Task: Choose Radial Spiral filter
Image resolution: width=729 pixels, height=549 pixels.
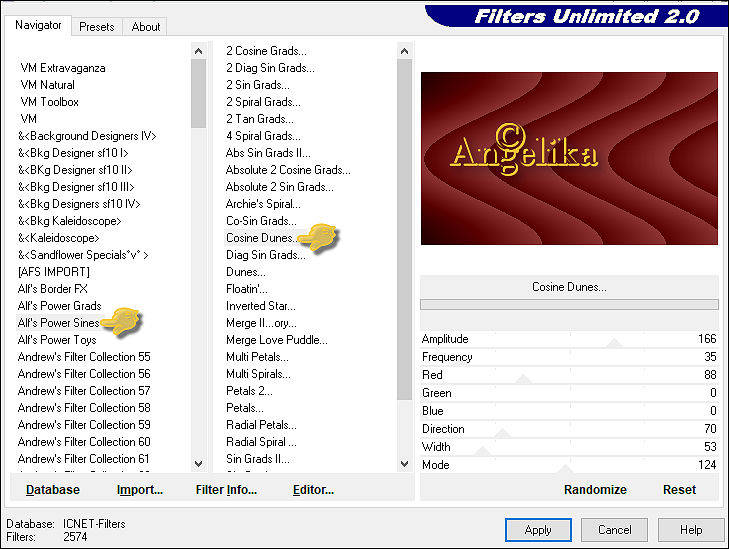Action: pyautogui.click(x=261, y=442)
